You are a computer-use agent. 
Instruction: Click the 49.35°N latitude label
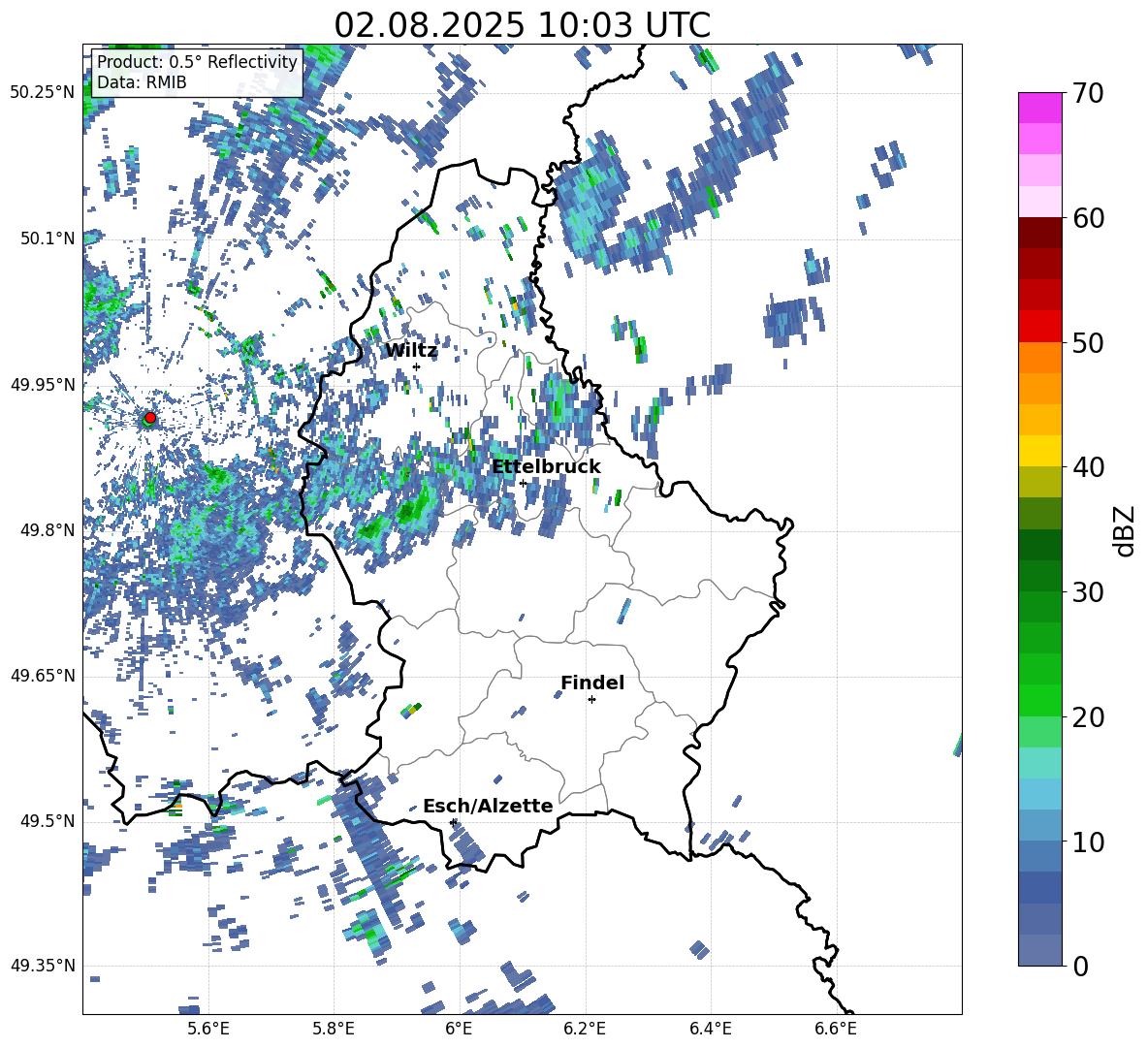pyautogui.click(x=43, y=966)
